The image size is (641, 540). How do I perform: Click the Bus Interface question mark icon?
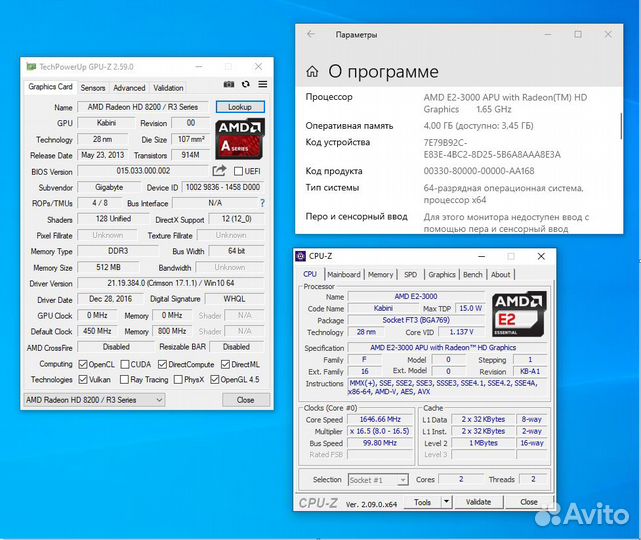(x=261, y=203)
